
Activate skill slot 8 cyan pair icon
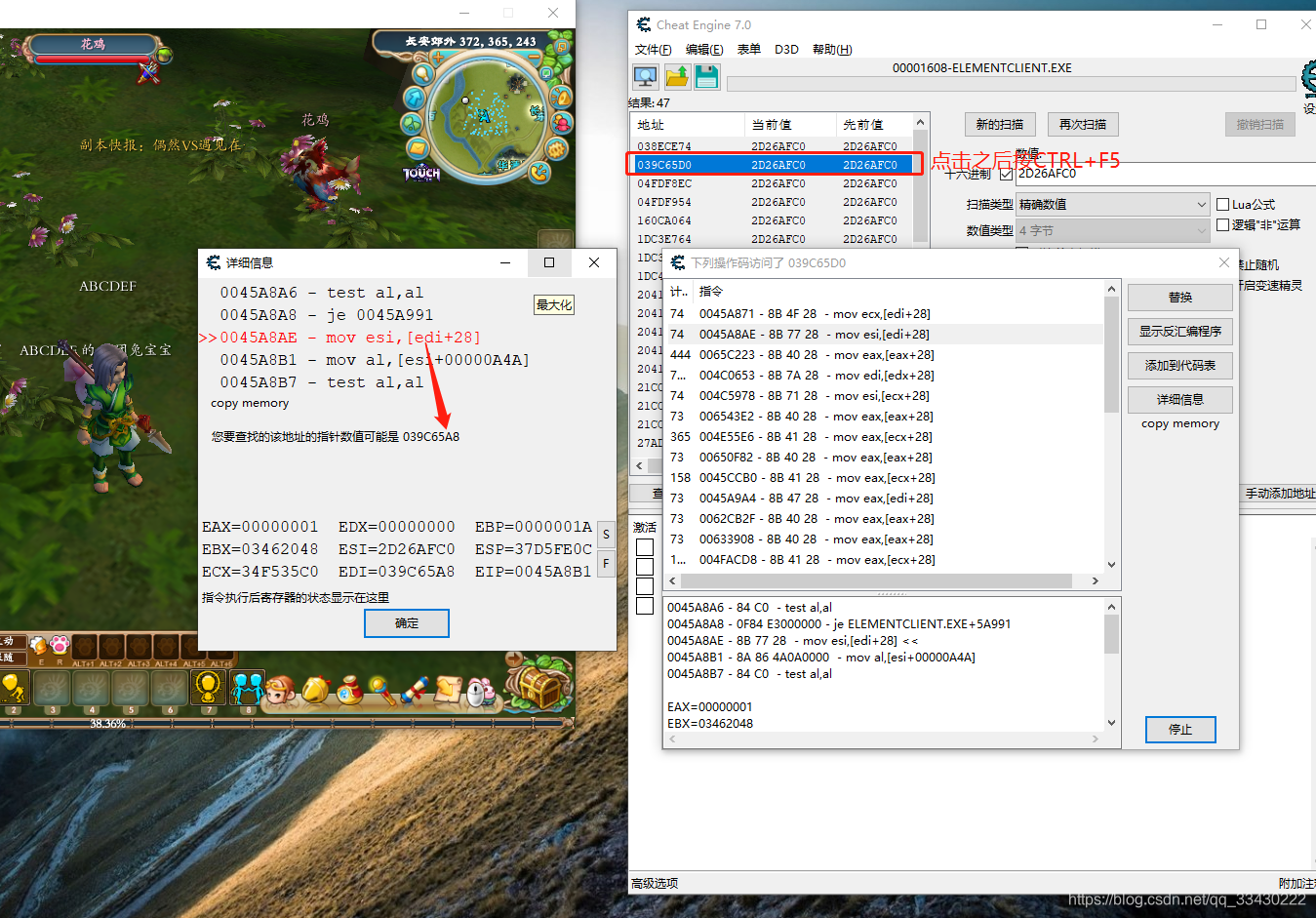(247, 689)
